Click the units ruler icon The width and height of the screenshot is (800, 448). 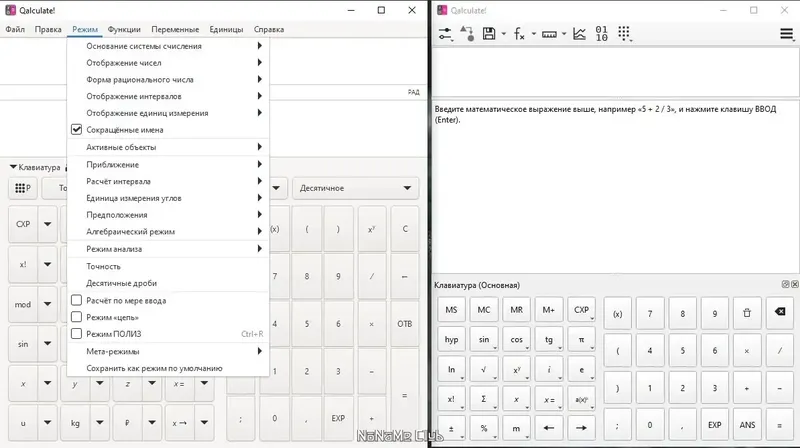(x=549, y=34)
